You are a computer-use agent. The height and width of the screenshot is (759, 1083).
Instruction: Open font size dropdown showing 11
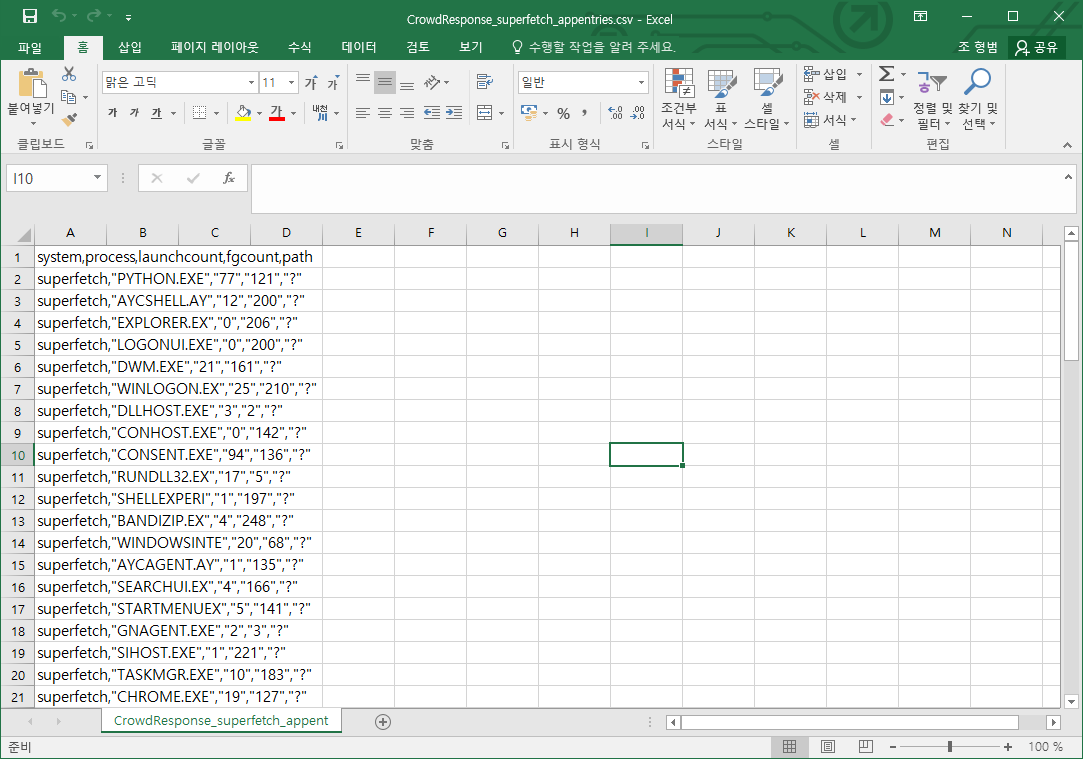[x=291, y=83]
